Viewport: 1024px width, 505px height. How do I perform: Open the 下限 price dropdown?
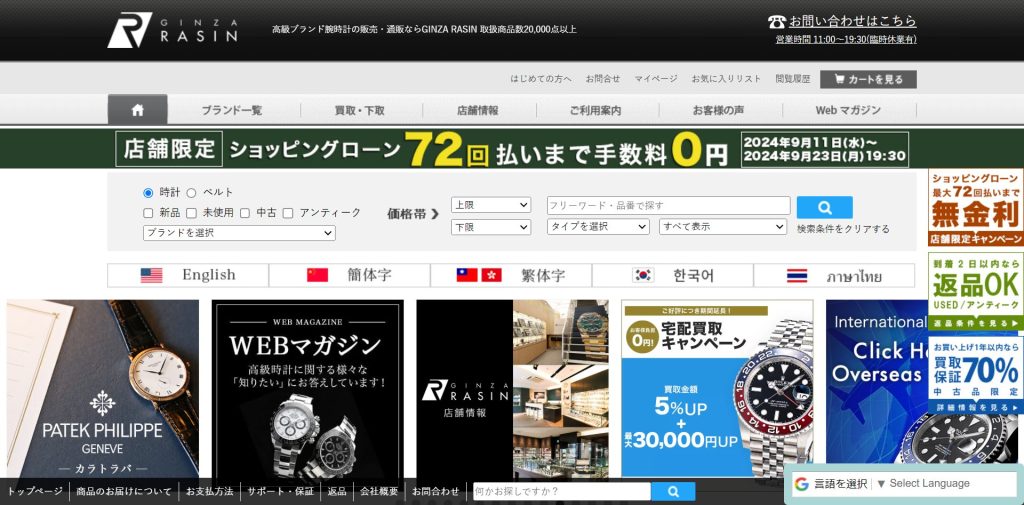click(x=491, y=227)
